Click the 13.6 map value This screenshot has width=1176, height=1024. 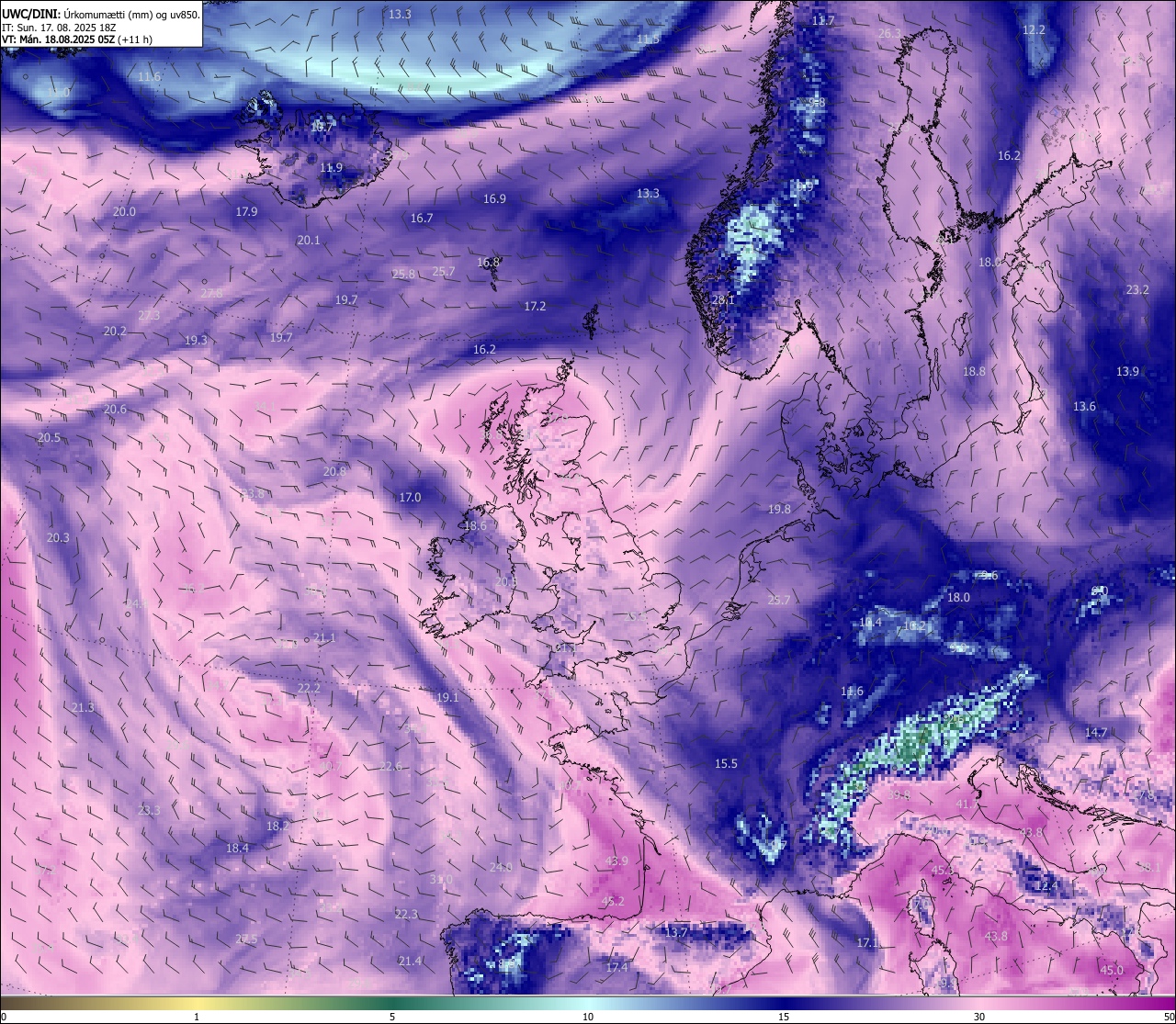point(1084,406)
